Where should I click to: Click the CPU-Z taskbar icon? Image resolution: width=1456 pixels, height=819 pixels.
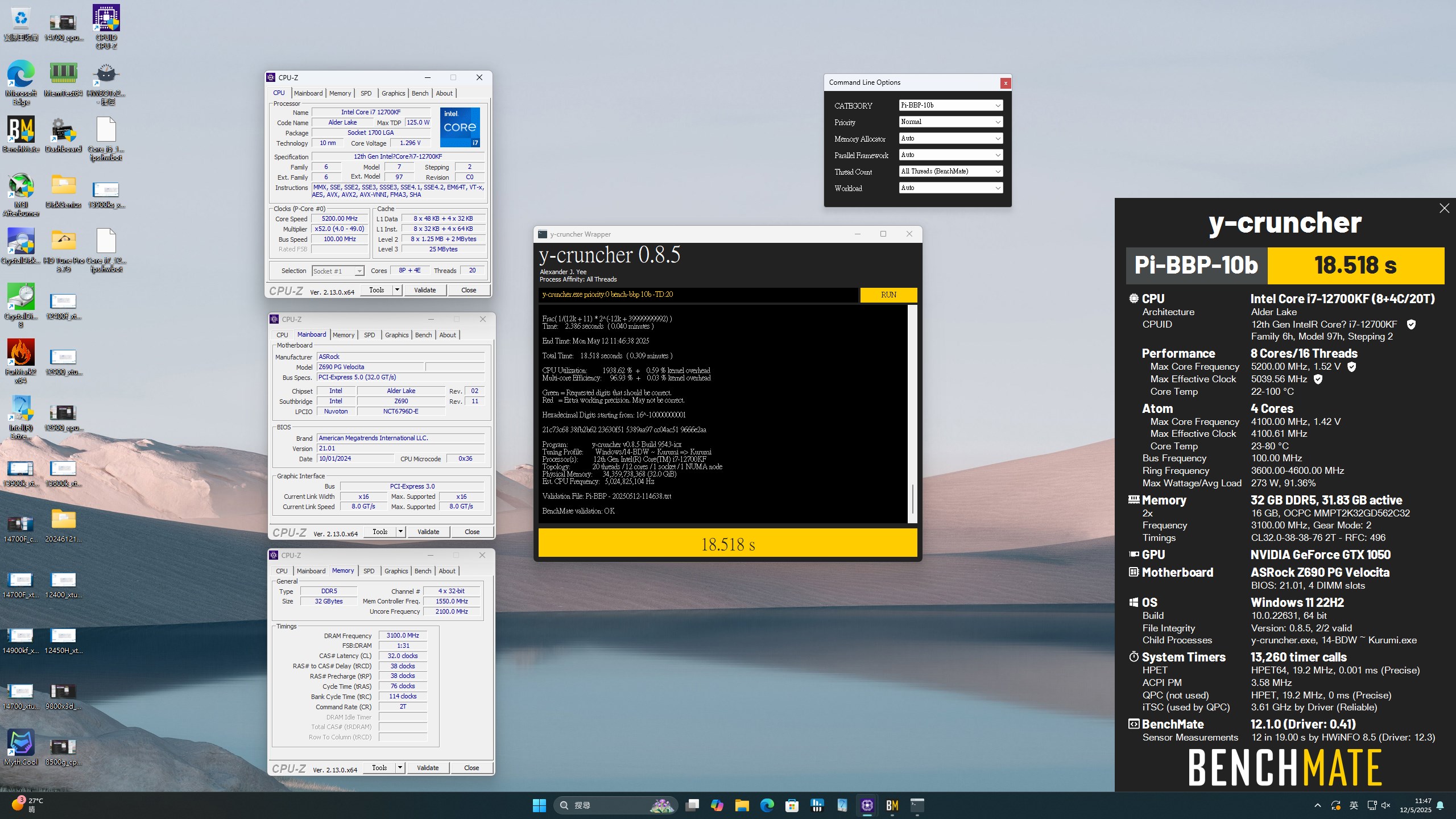click(867, 805)
